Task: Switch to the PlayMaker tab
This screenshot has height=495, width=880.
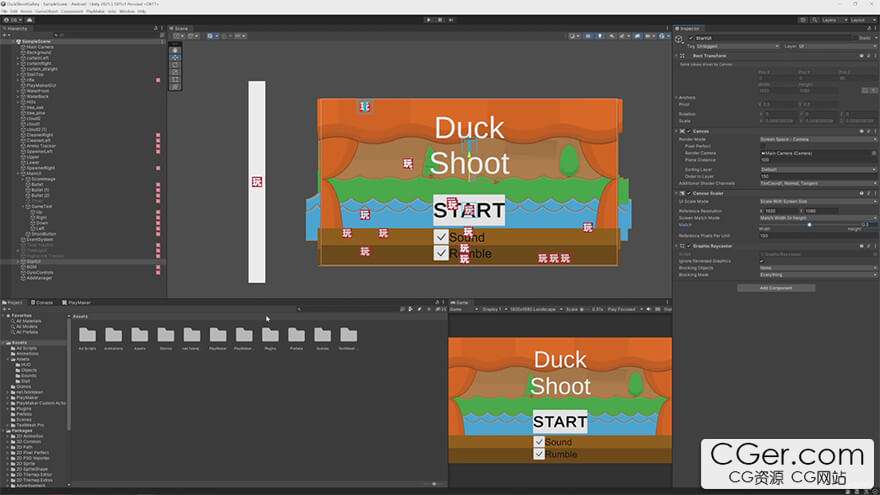Action: (76, 302)
